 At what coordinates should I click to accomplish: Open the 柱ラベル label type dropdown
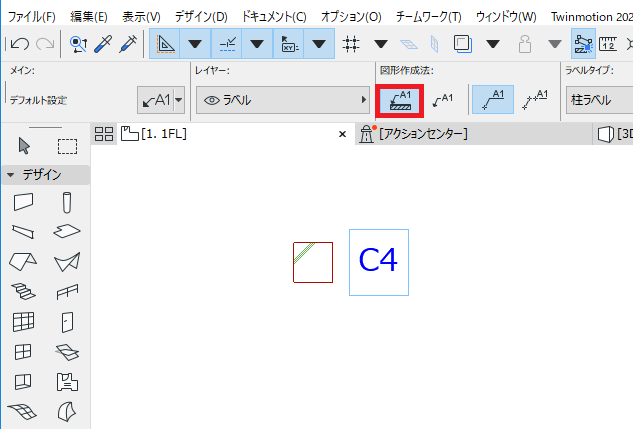coord(599,100)
